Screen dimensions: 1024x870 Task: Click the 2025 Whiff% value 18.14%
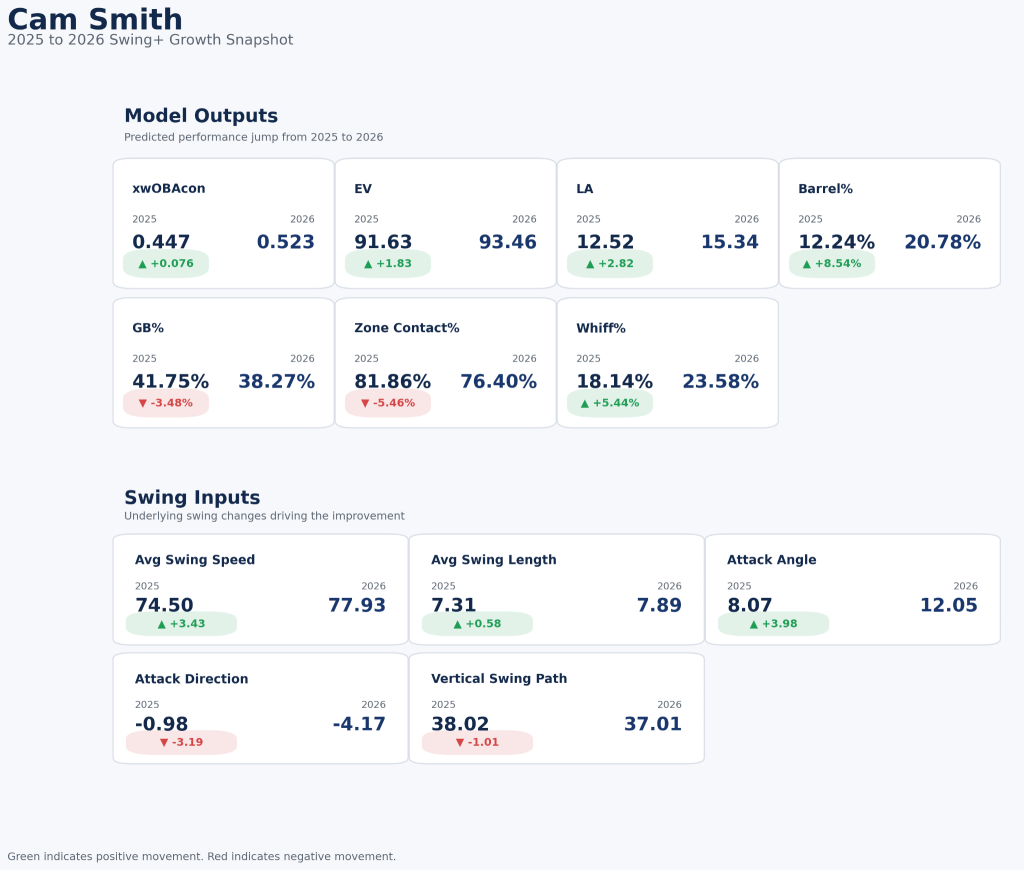click(614, 382)
